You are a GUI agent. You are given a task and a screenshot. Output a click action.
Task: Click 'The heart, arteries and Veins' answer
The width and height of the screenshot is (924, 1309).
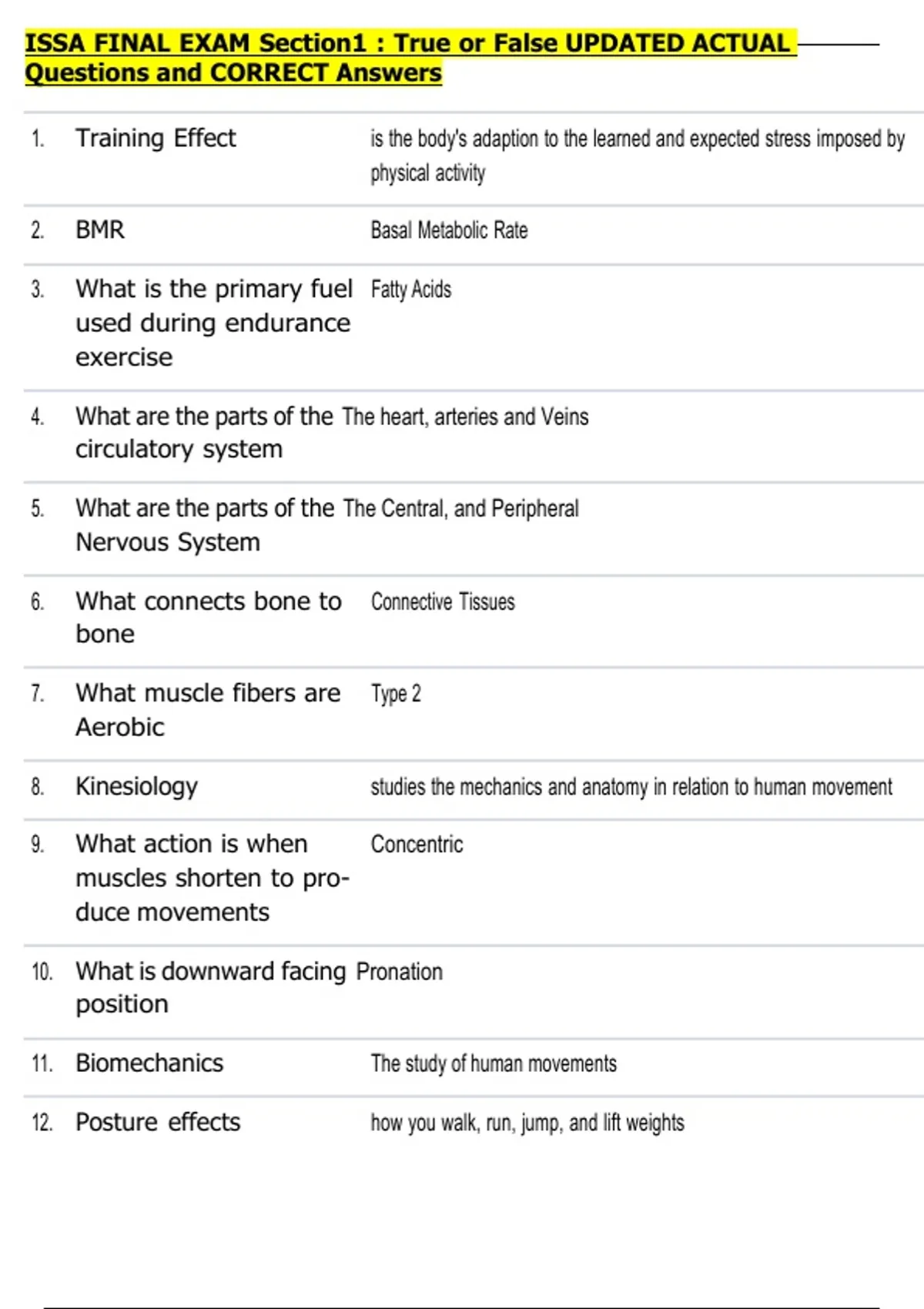[x=465, y=417]
